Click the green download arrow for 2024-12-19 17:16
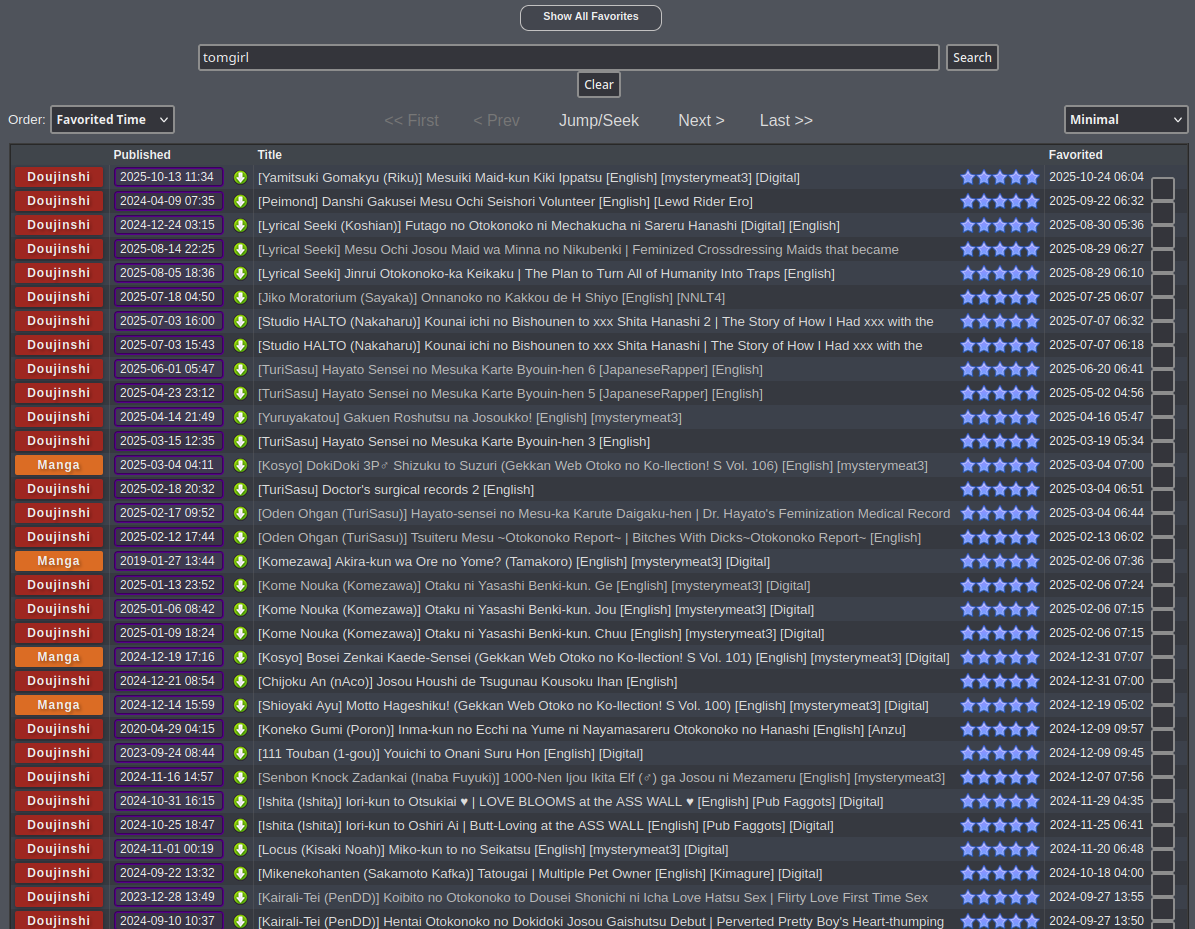Viewport: 1195px width, 929px height. [x=240, y=658]
